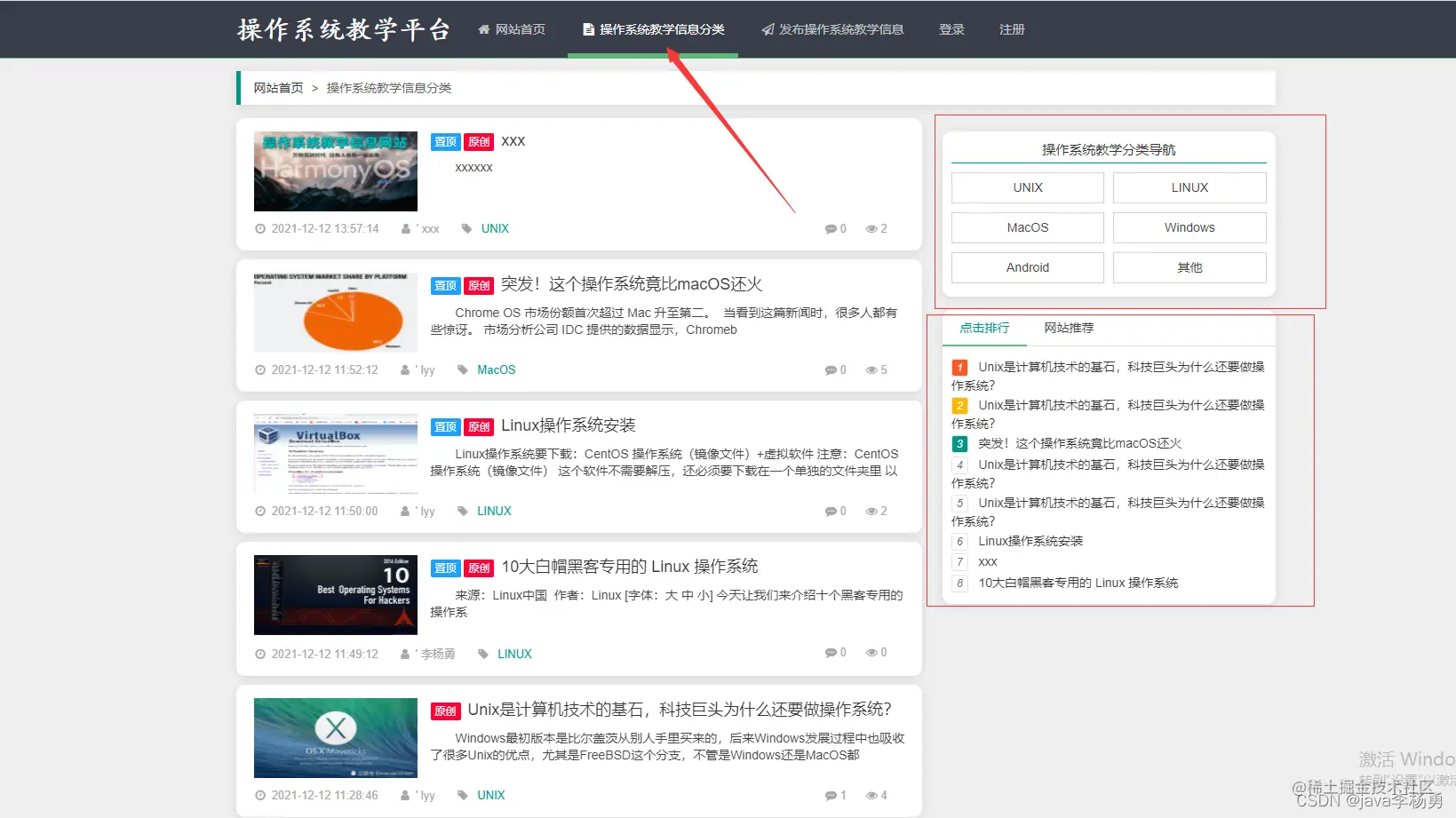Click the paper-plane icon for 发布操作系统教学信息
The width and height of the screenshot is (1456, 818).
coord(768,29)
